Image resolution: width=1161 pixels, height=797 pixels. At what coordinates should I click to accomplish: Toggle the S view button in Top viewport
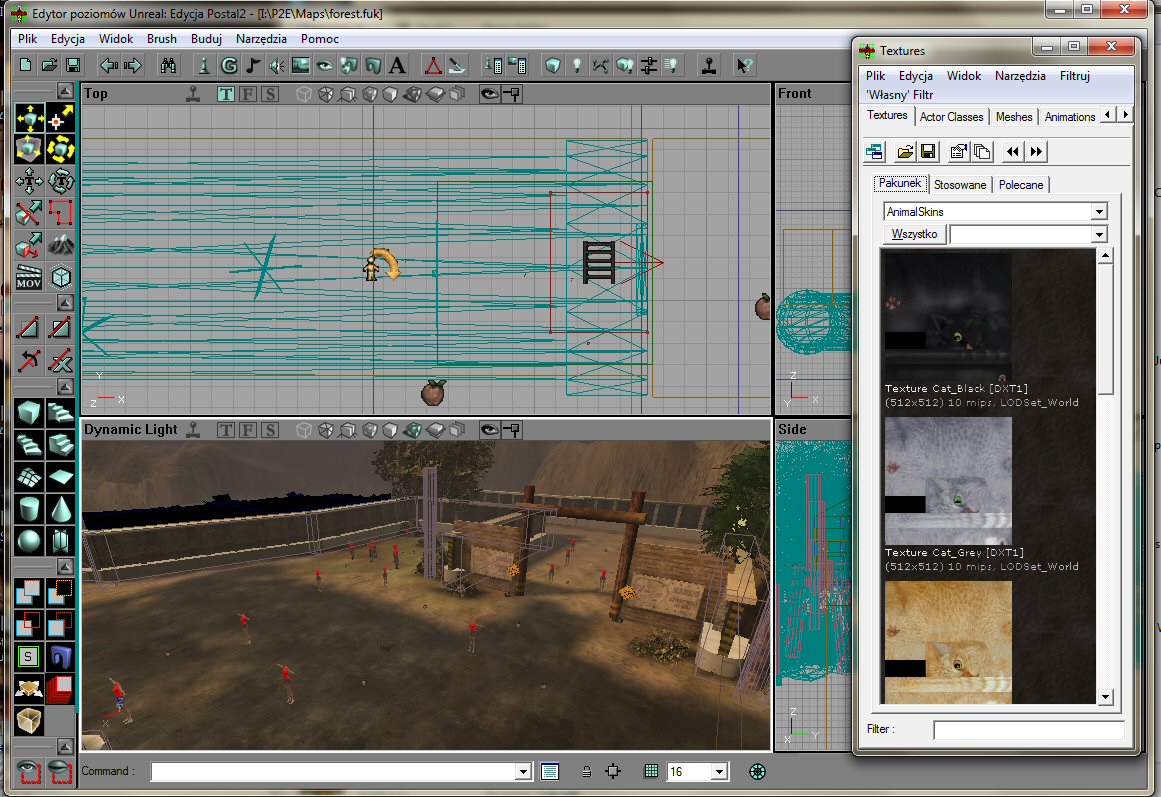coord(270,94)
